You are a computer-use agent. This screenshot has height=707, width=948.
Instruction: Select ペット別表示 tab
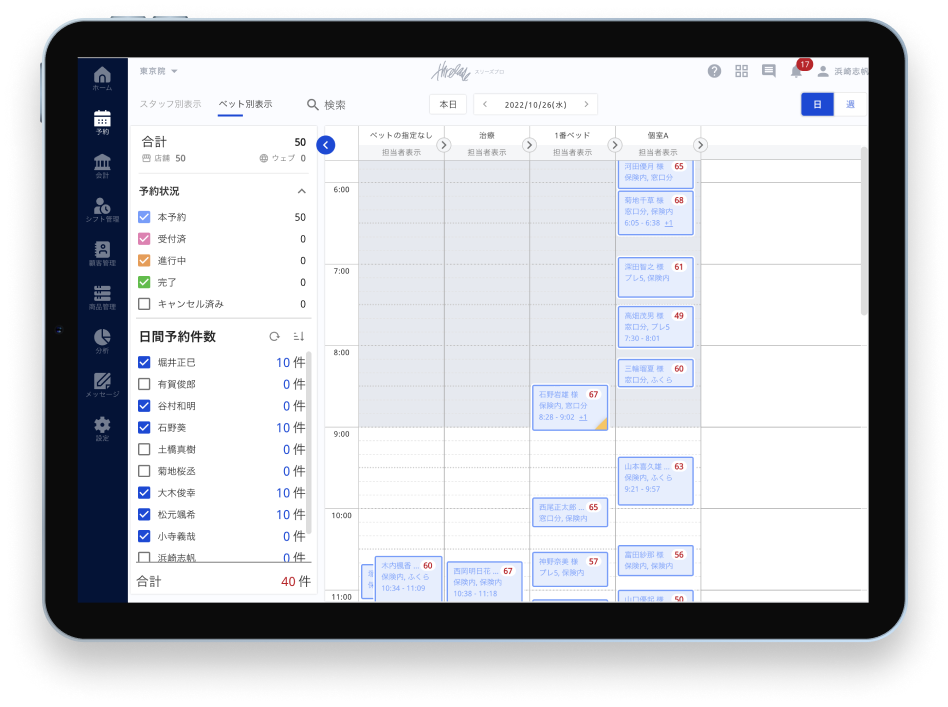(x=245, y=104)
